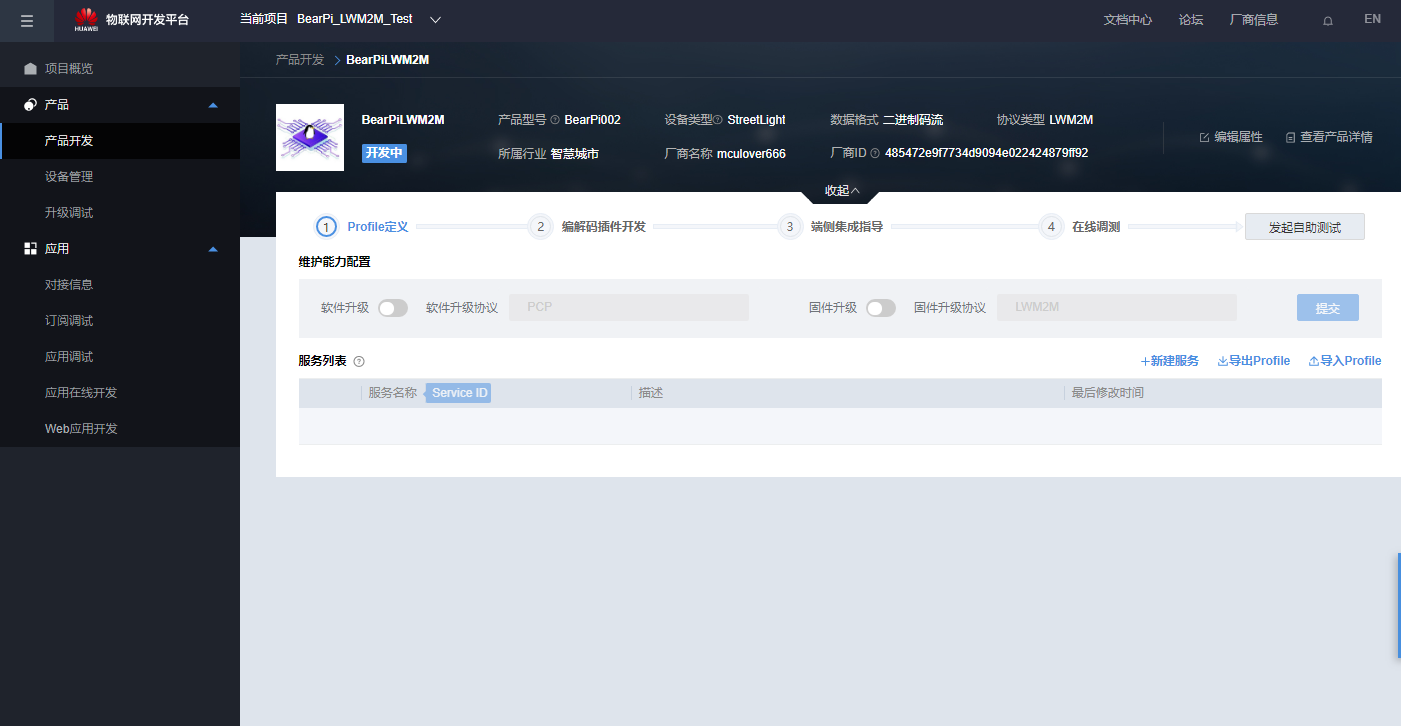Collapse the product info panel with 收起

(x=842, y=191)
